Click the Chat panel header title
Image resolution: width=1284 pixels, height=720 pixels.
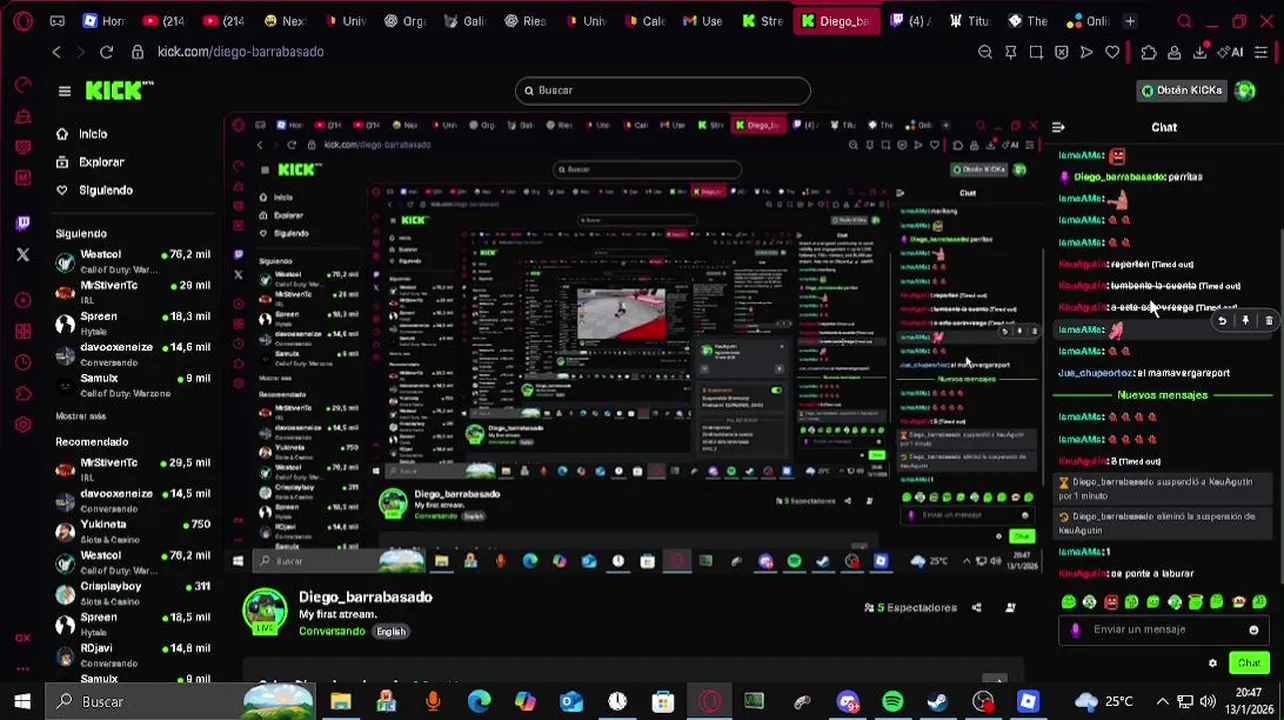[1164, 127]
